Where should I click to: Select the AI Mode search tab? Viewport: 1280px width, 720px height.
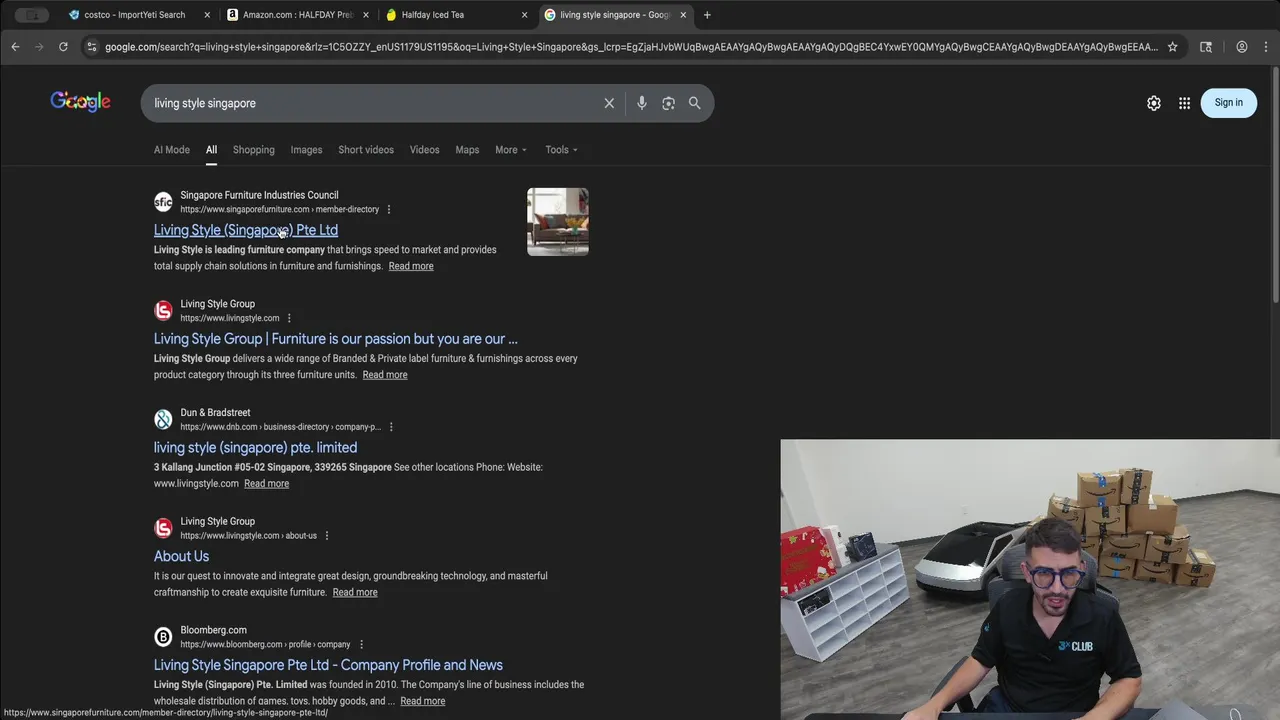point(172,150)
